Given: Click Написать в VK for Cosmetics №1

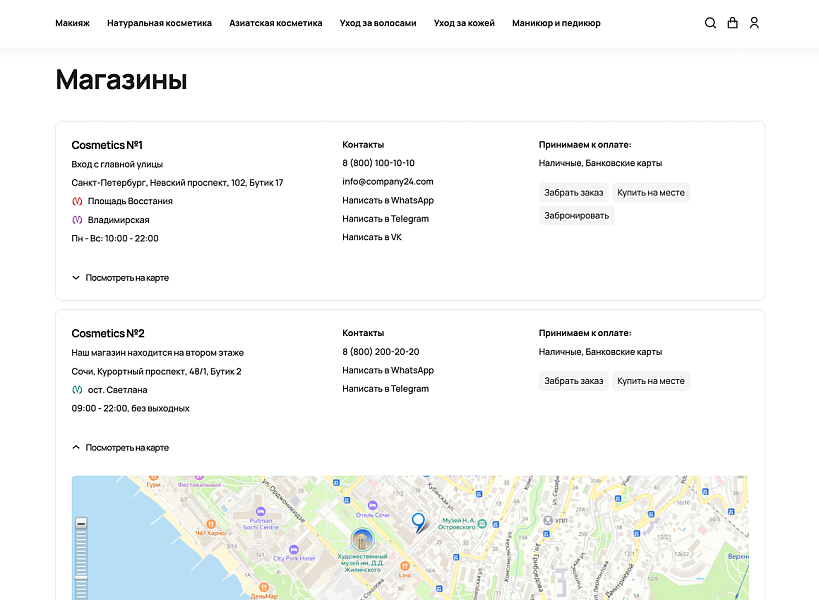Looking at the screenshot, I should [371, 237].
